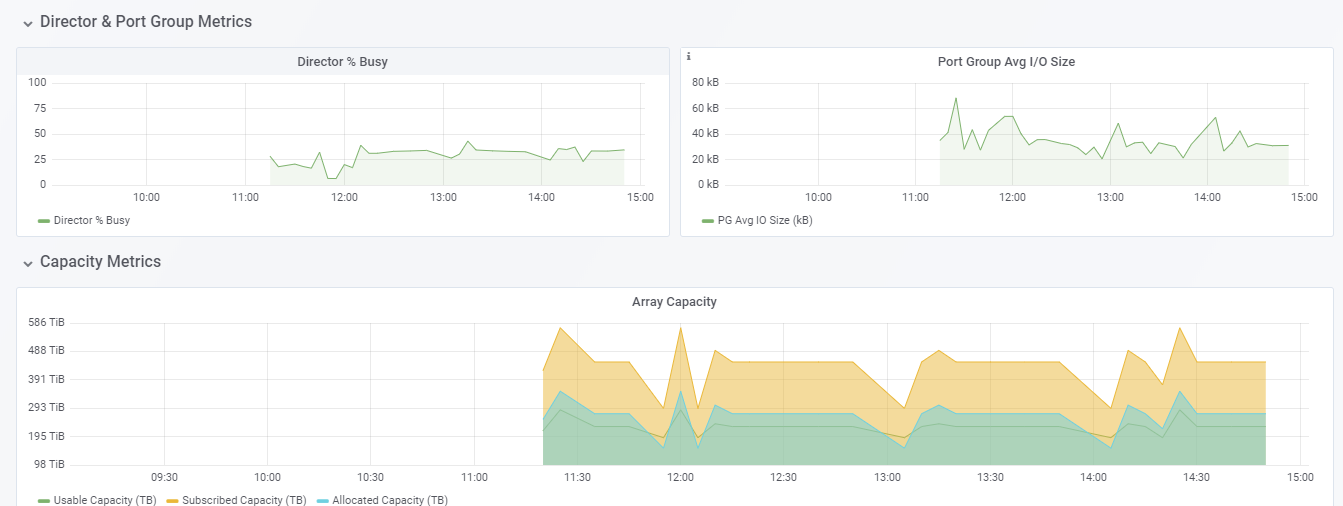Toggle the PG Avg IO Size (kB) legend series

(x=765, y=220)
